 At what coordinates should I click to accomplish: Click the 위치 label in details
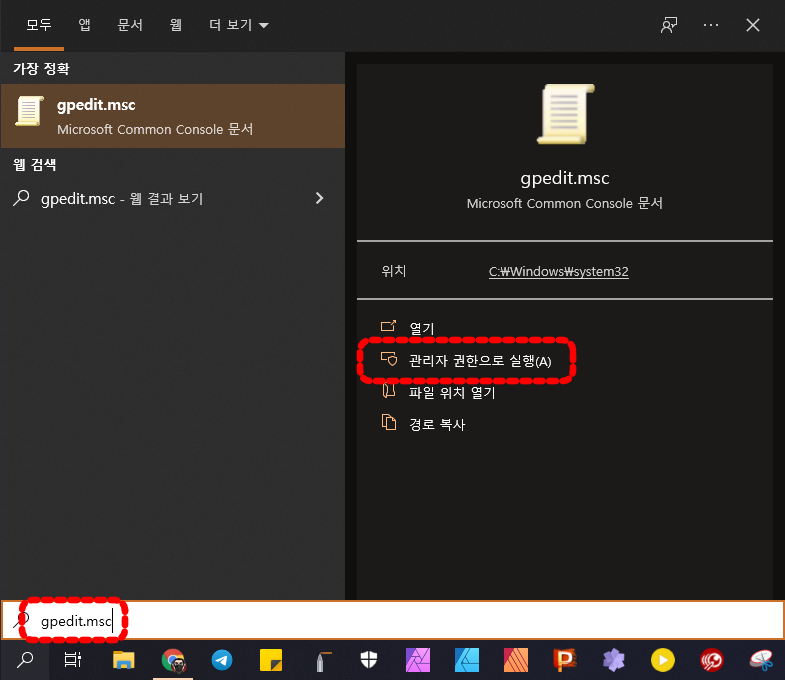(394, 271)
